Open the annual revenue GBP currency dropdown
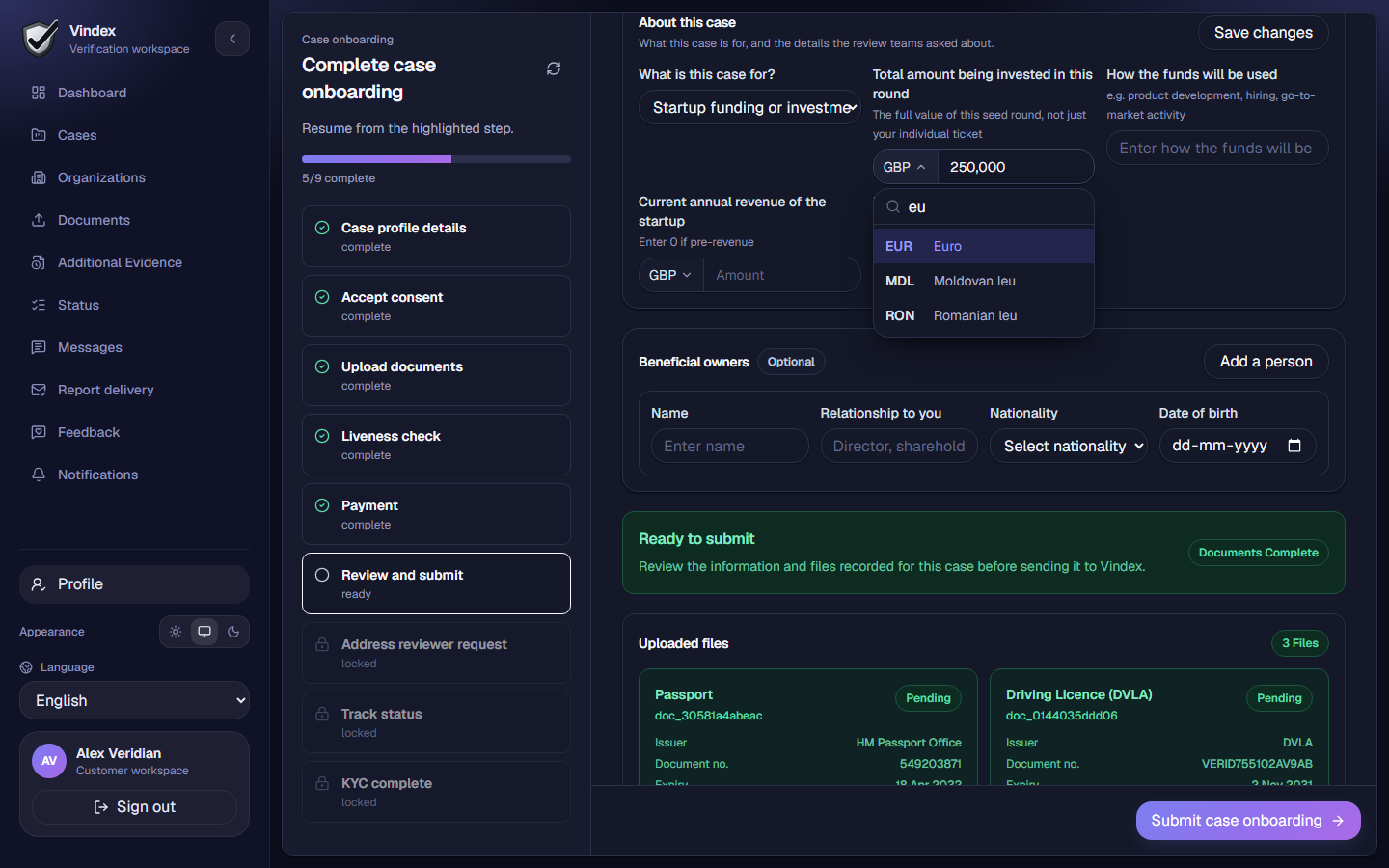This screenshot has width=1389, height=868. [x=670, y=275]
